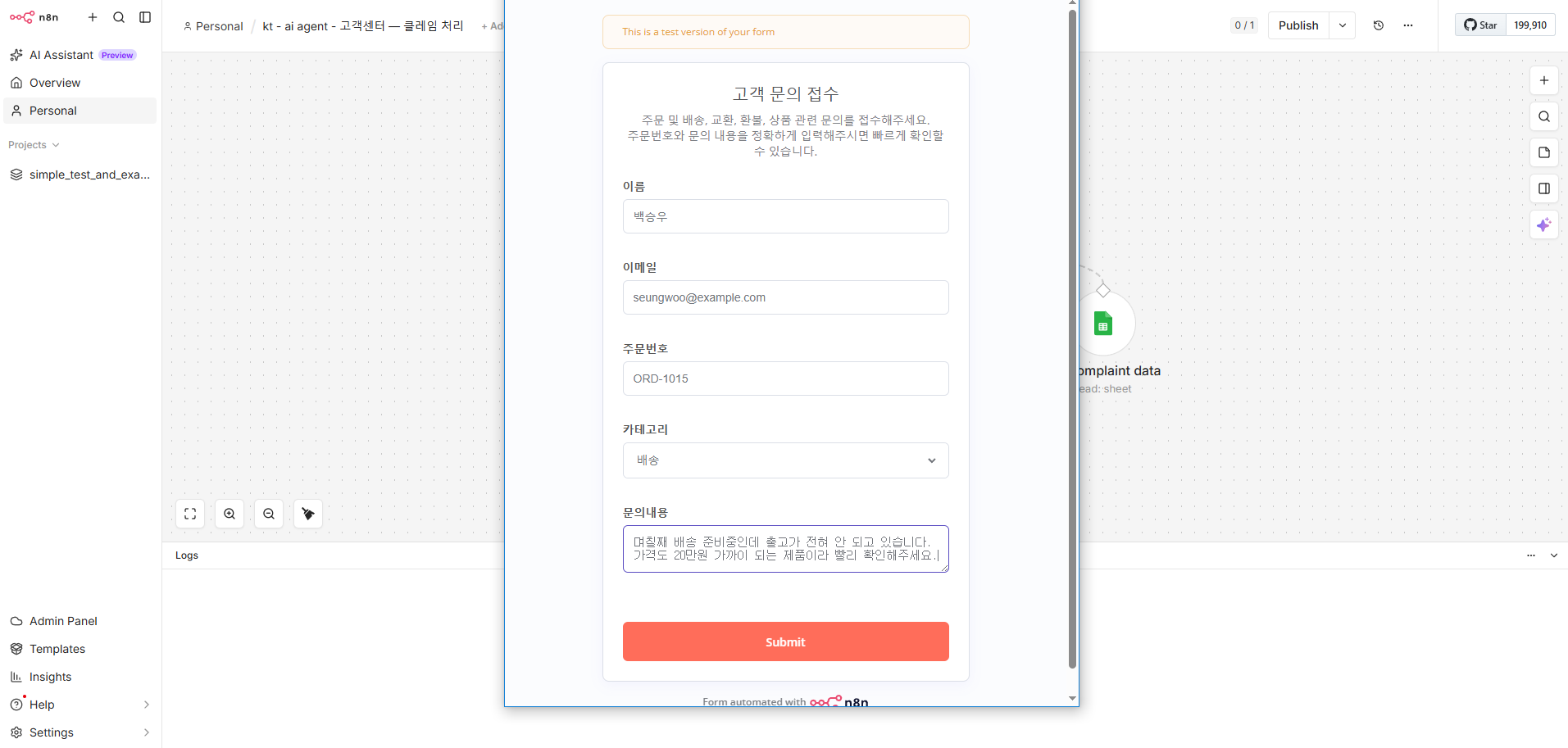Click the 이름 name input field
The height and width of the screenshot is (748, 1568).
[x=786, y=216]
